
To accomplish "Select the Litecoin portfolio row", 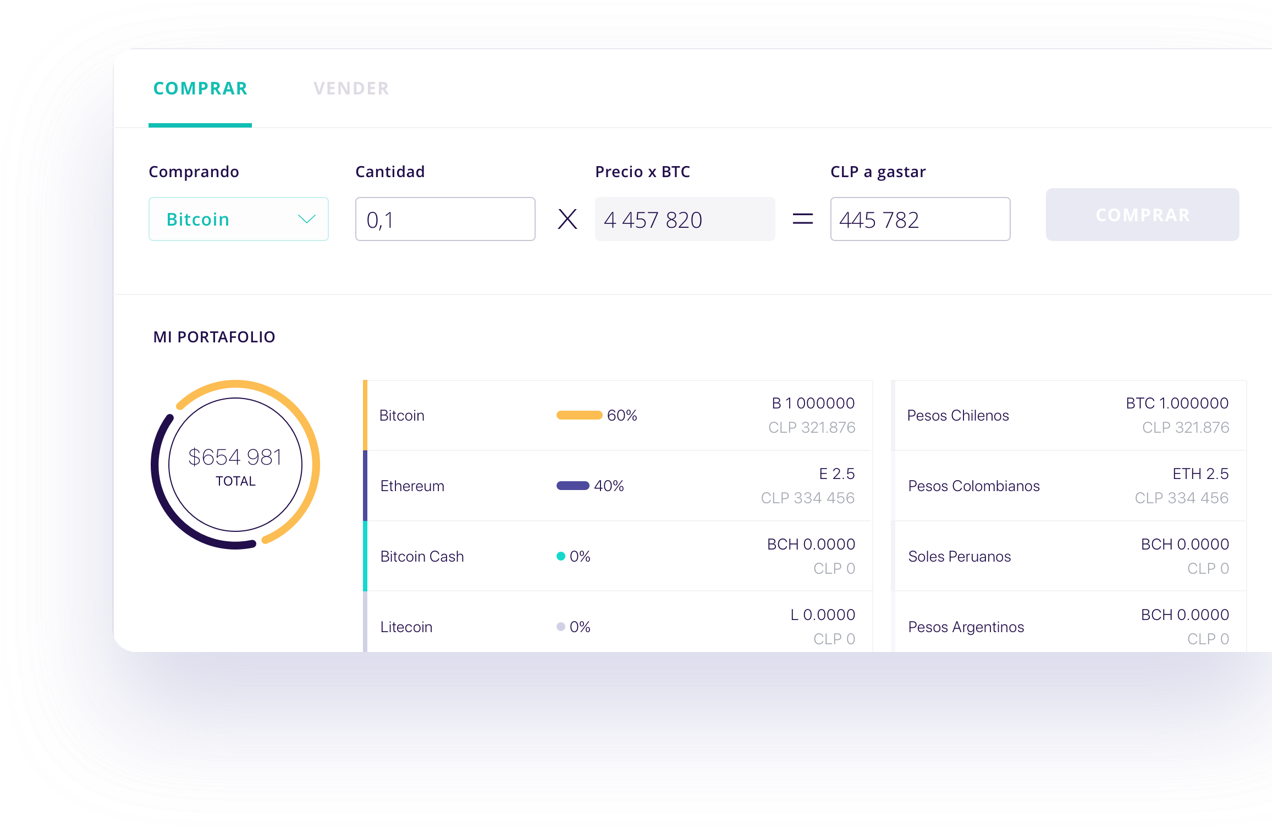I will click(617, 622).
